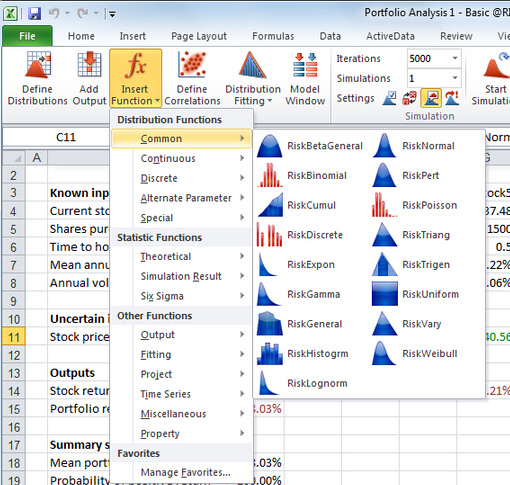The image size is (510, 485).
Task: Open the Model Window
Action: [x=305, y=78]
